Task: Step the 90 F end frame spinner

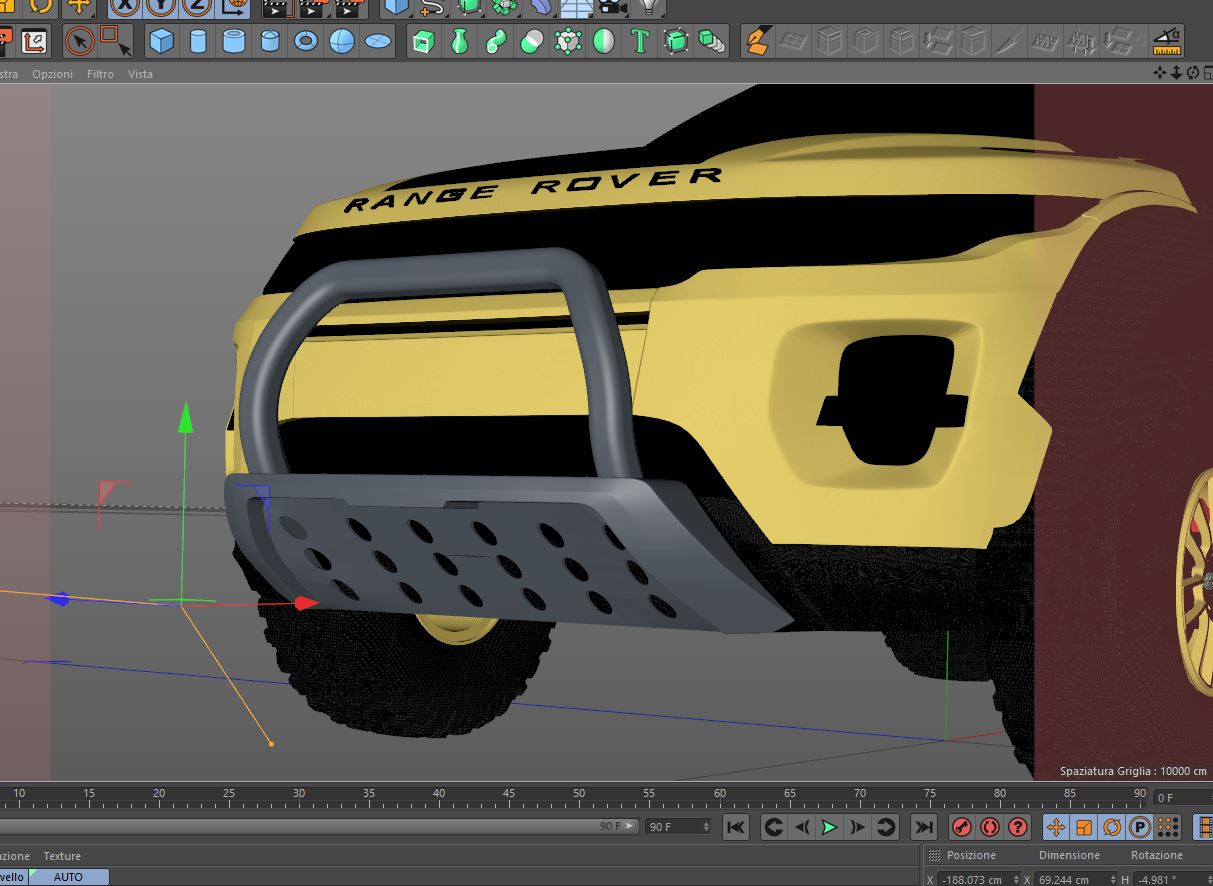Action: 707,827
